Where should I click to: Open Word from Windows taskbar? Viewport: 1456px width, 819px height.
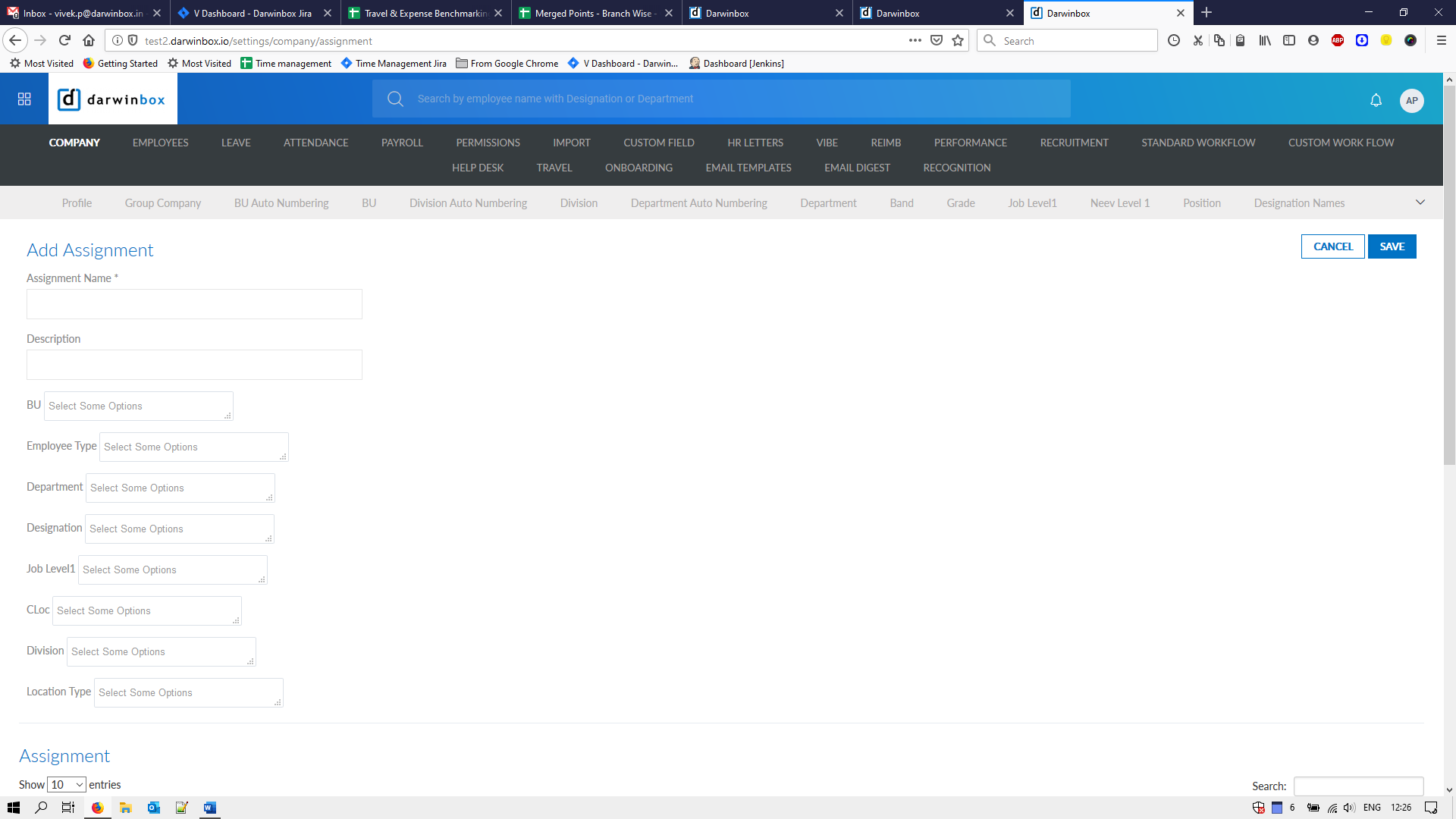[209, 808]
